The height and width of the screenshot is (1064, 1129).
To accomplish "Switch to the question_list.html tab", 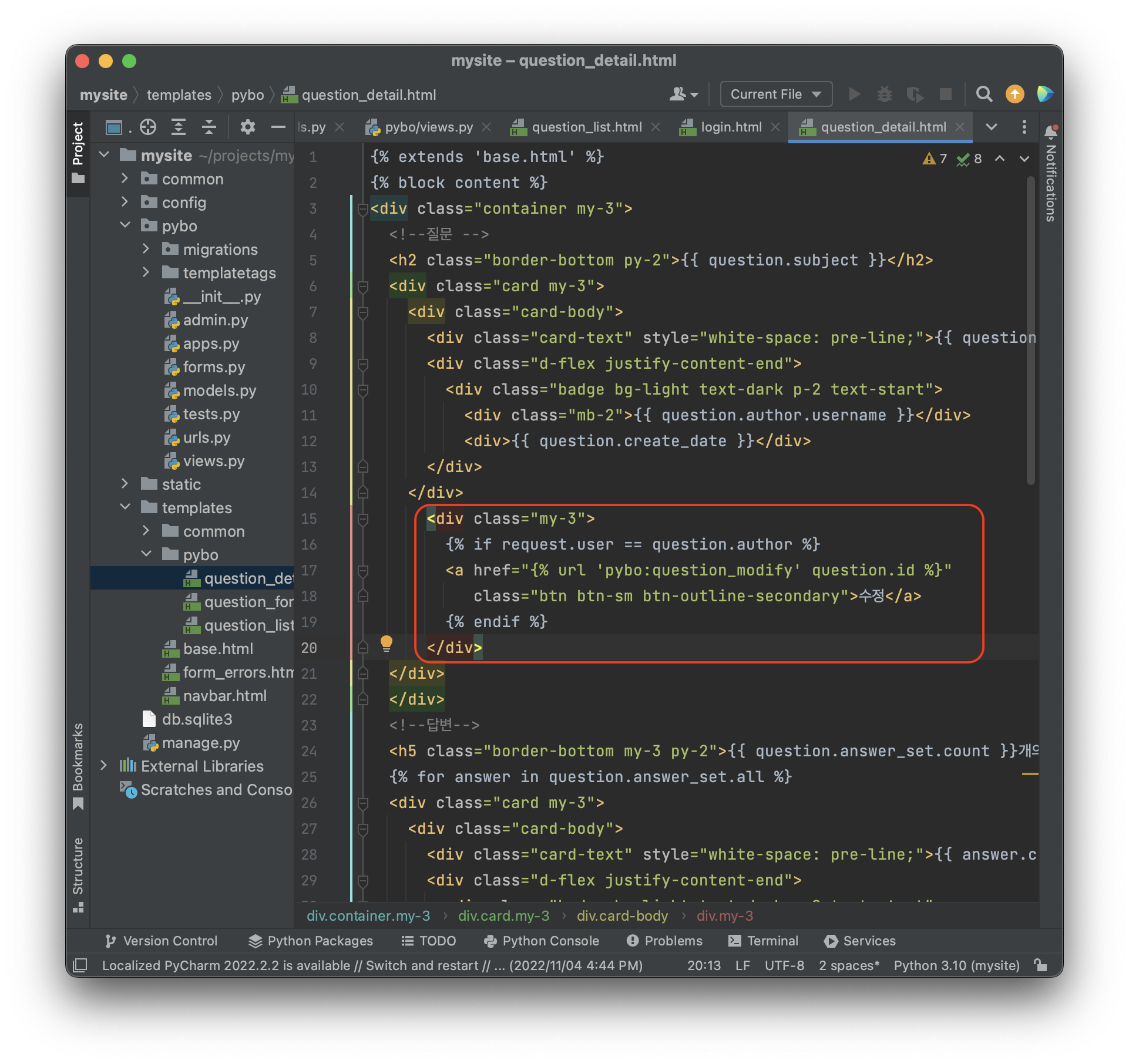I will click(586, 127).
